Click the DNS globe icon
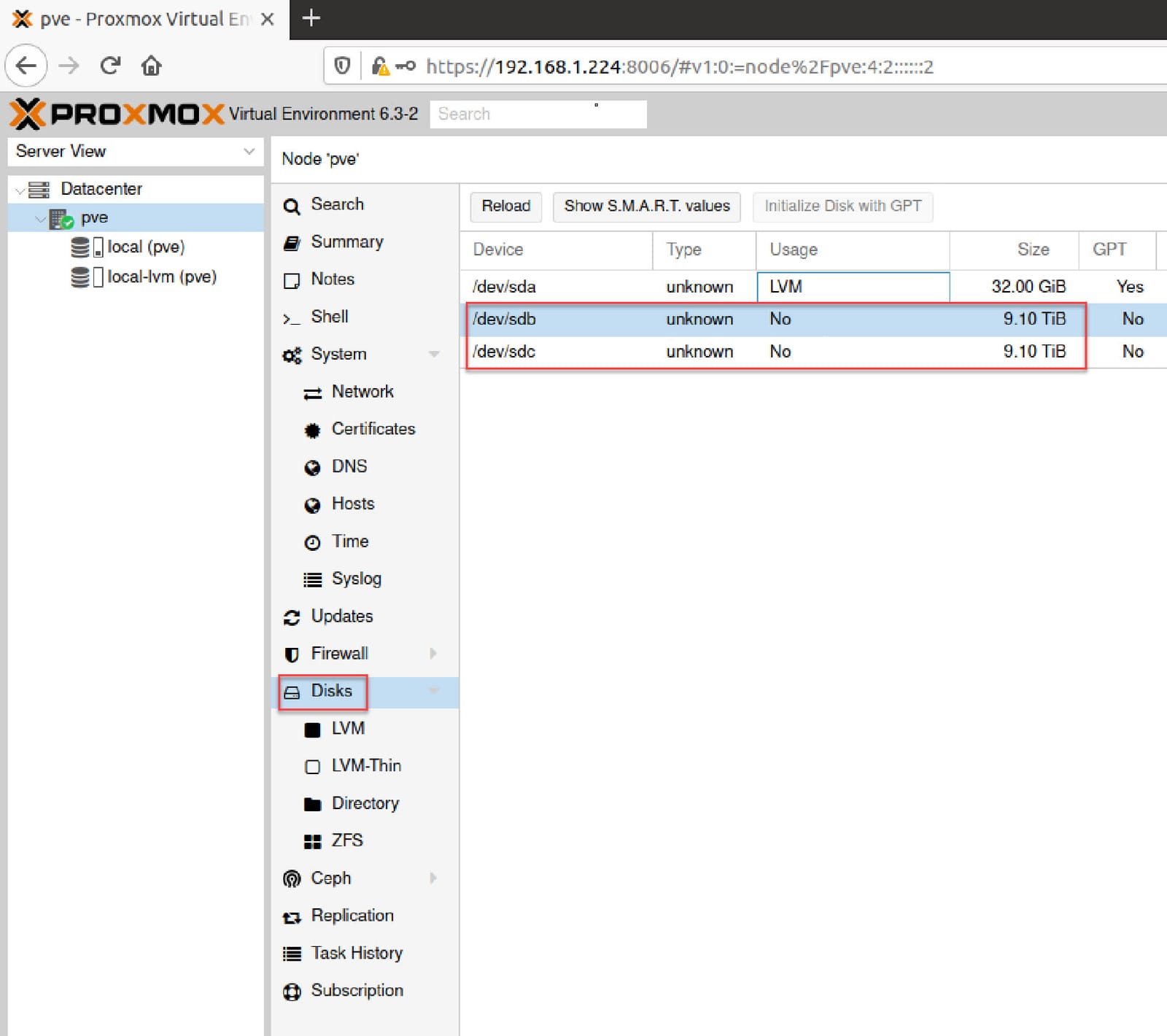 click(x=313, y=467)
